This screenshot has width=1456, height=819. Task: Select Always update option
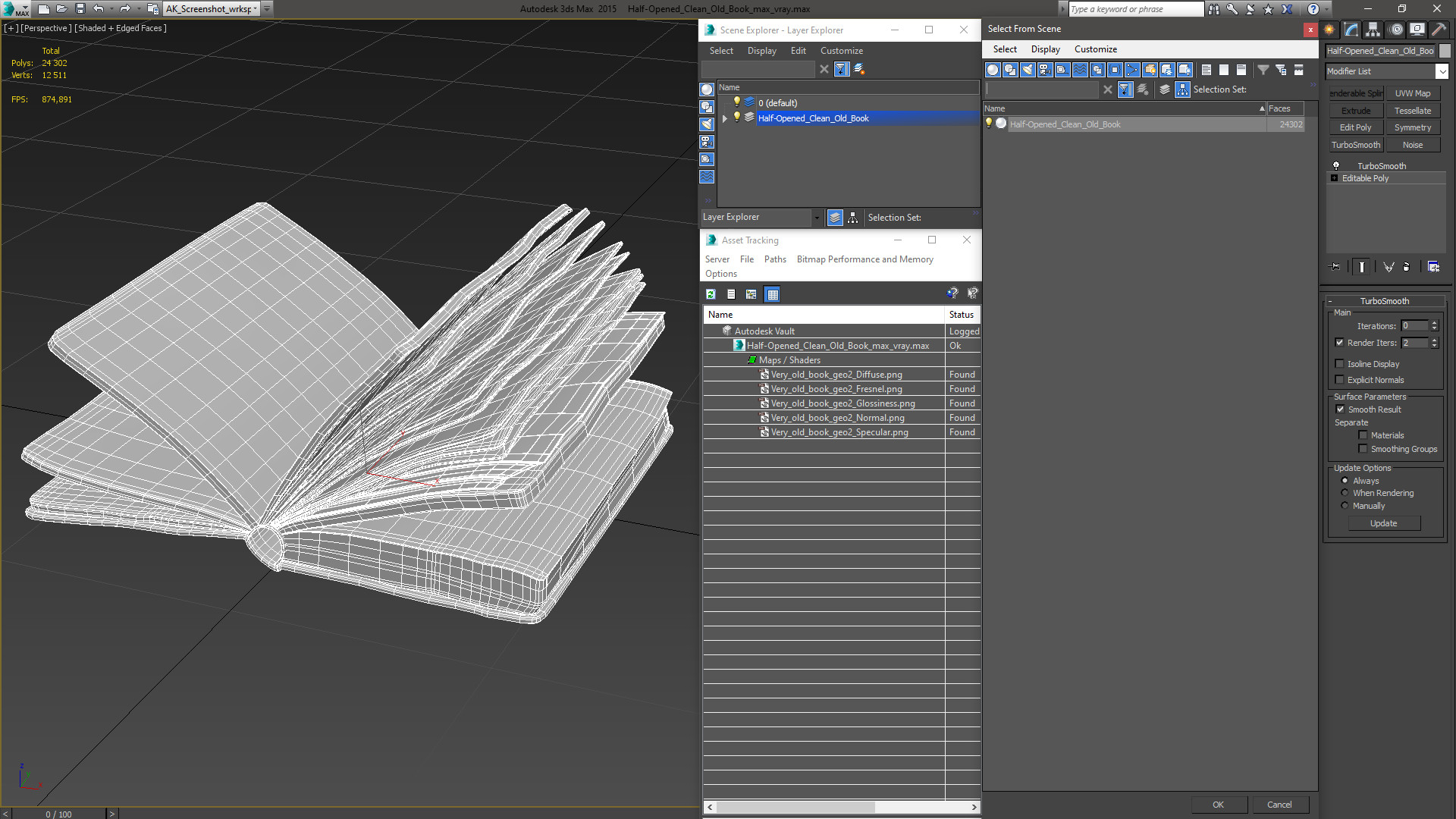(1345, 481)
